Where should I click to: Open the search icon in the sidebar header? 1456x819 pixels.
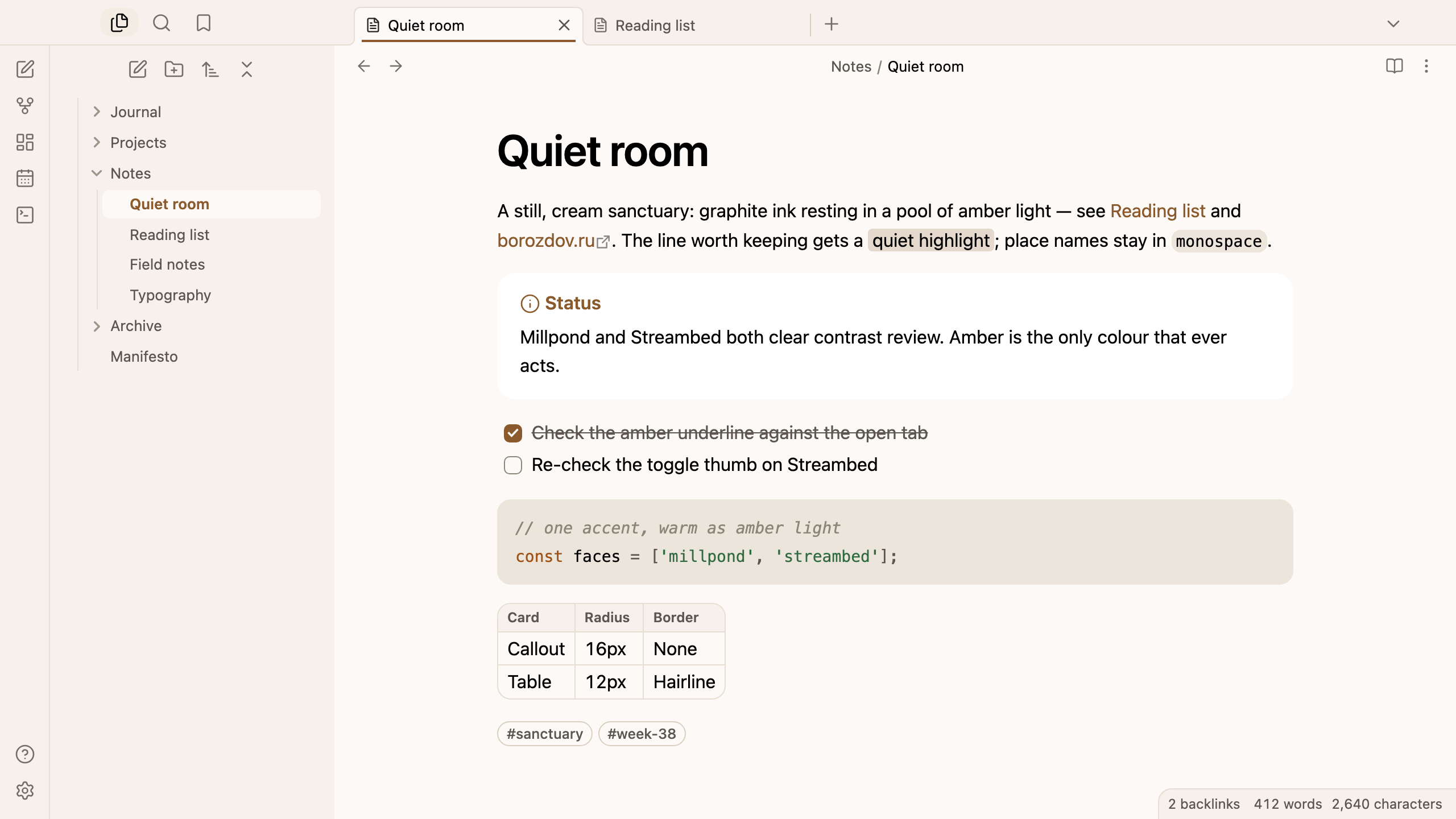(162, 23)
